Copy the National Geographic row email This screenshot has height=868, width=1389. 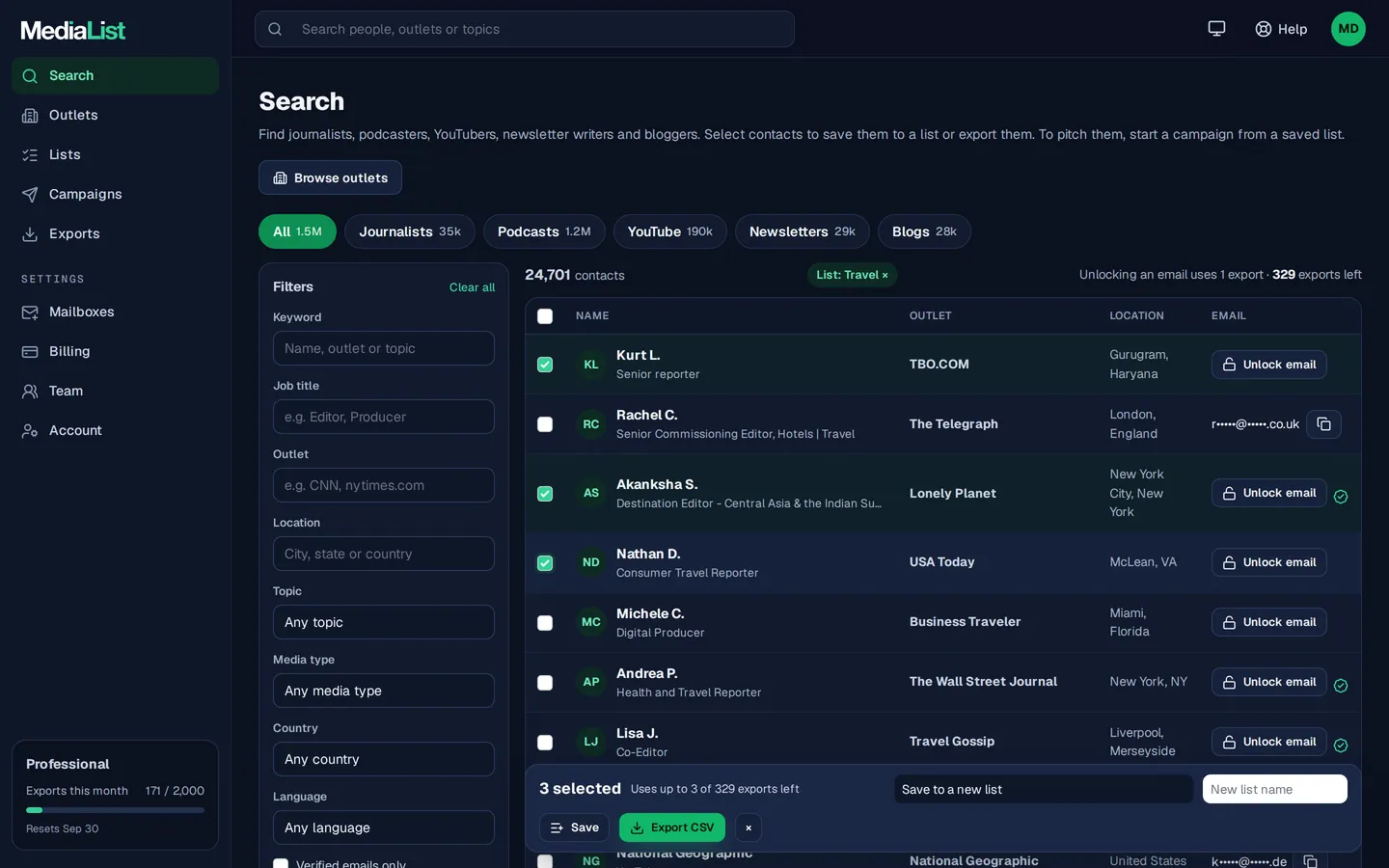1311,861
